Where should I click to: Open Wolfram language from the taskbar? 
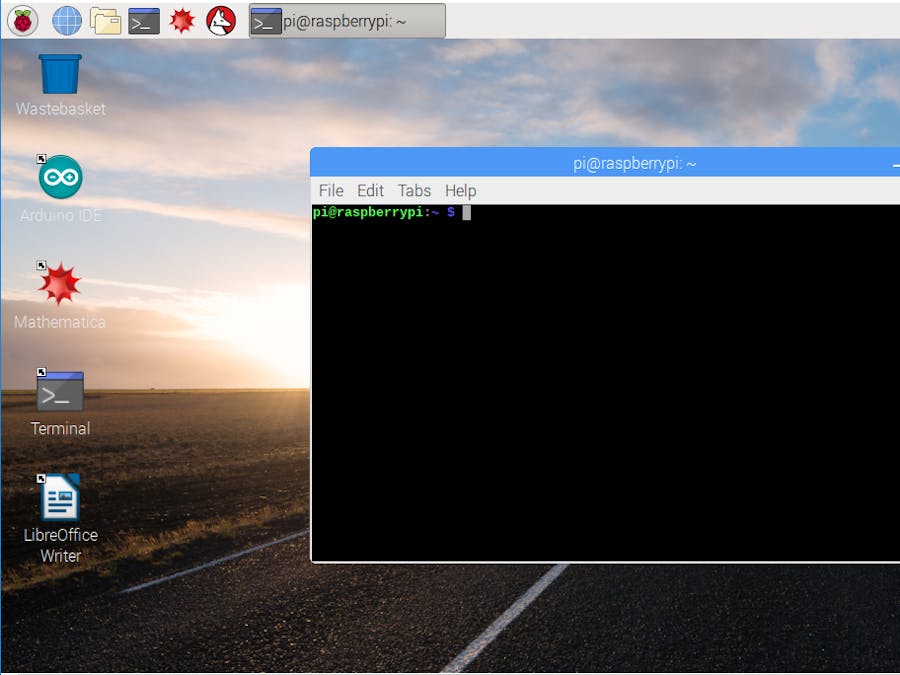pos(219,18)
